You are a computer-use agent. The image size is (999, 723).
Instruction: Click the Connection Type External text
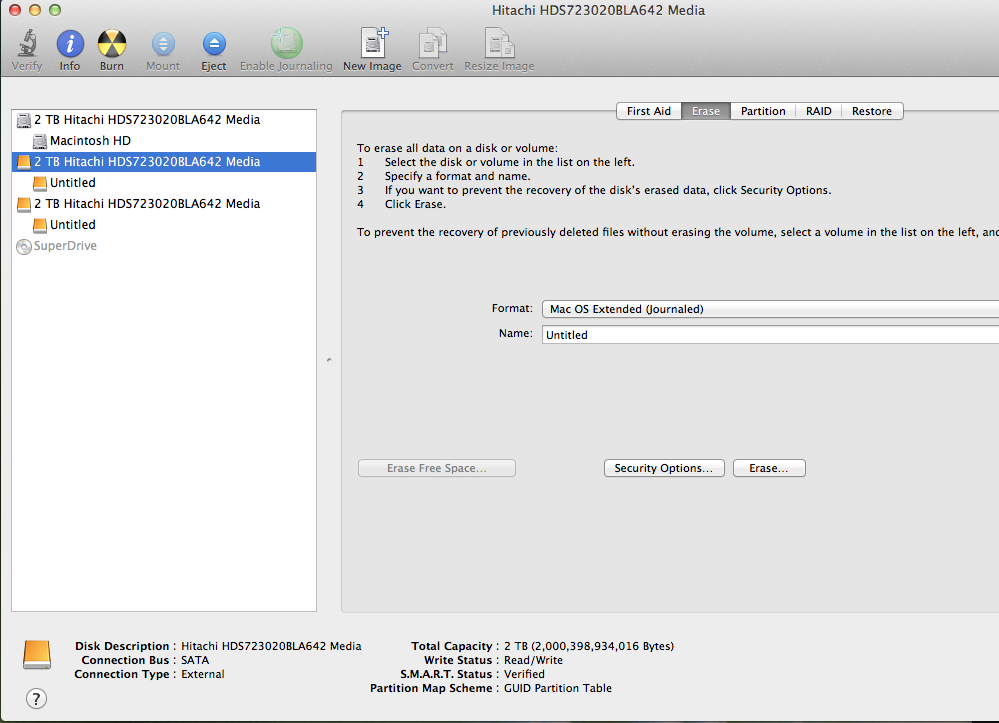tap(203, 674)
